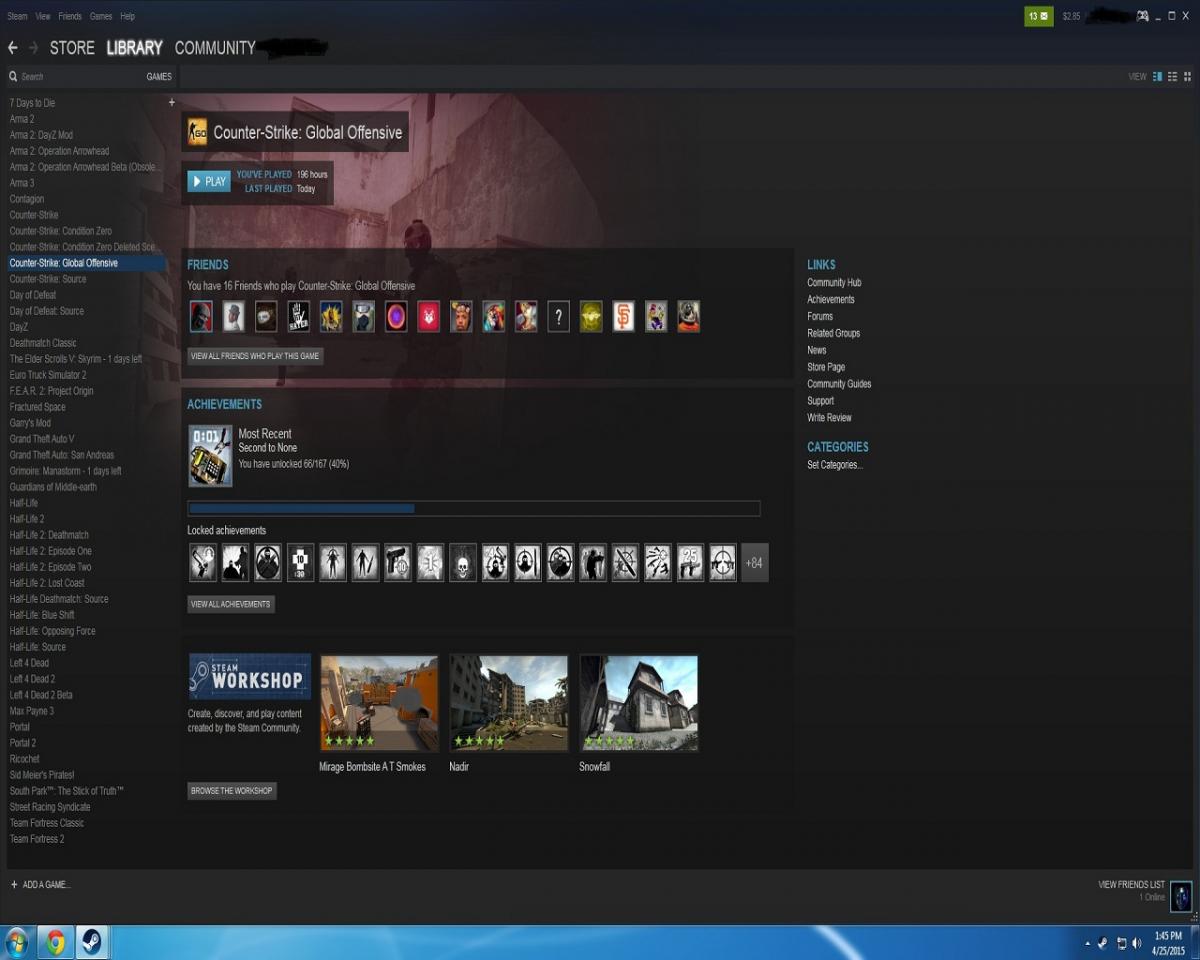The image size is (1200, 960).
Task: Open the Second to None achievement icon
Action: click(210, 456)
